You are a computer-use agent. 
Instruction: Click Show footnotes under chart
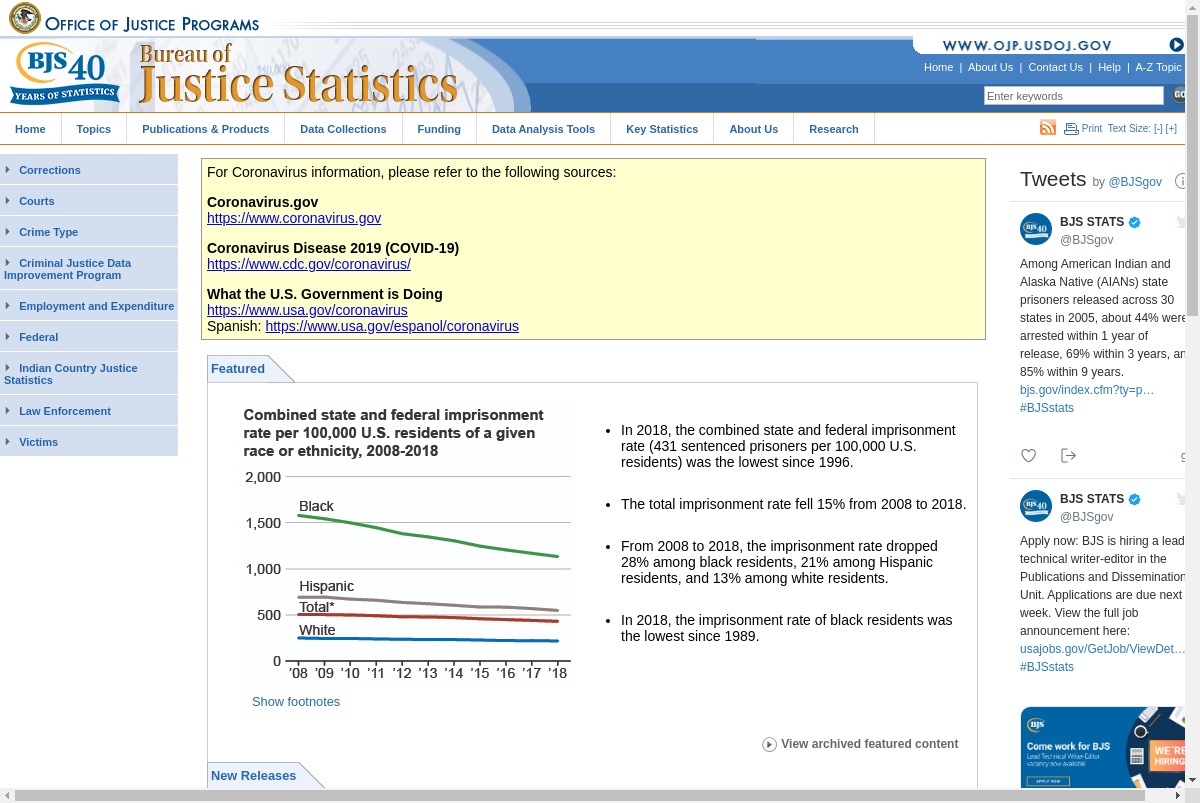coord(296,702)
